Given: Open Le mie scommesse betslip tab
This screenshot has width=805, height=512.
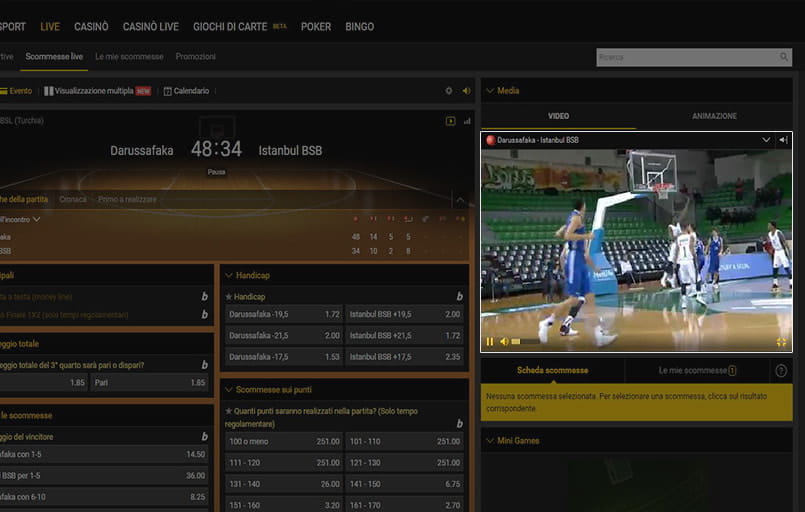Looking at the screenshot, I should tap(697, 370).
